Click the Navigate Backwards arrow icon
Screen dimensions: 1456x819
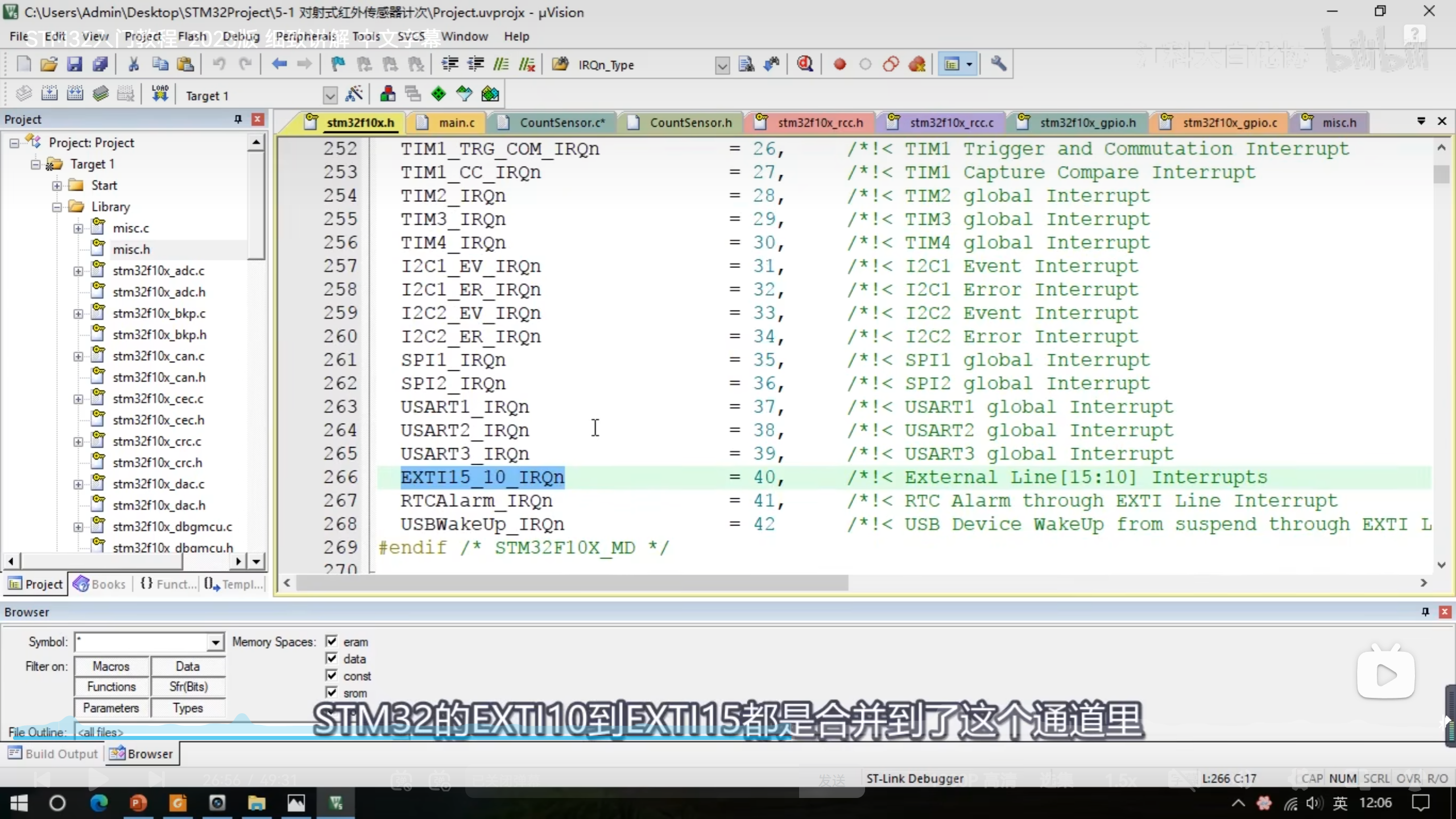(279, 64)
